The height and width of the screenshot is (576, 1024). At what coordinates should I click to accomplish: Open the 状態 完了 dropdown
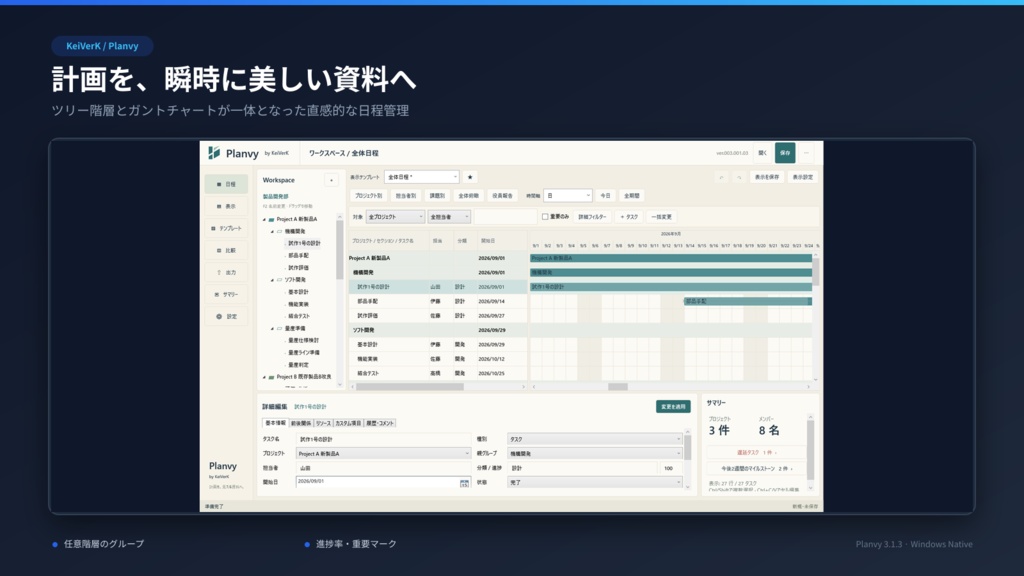pyautogui.click(x=595, y=482)
